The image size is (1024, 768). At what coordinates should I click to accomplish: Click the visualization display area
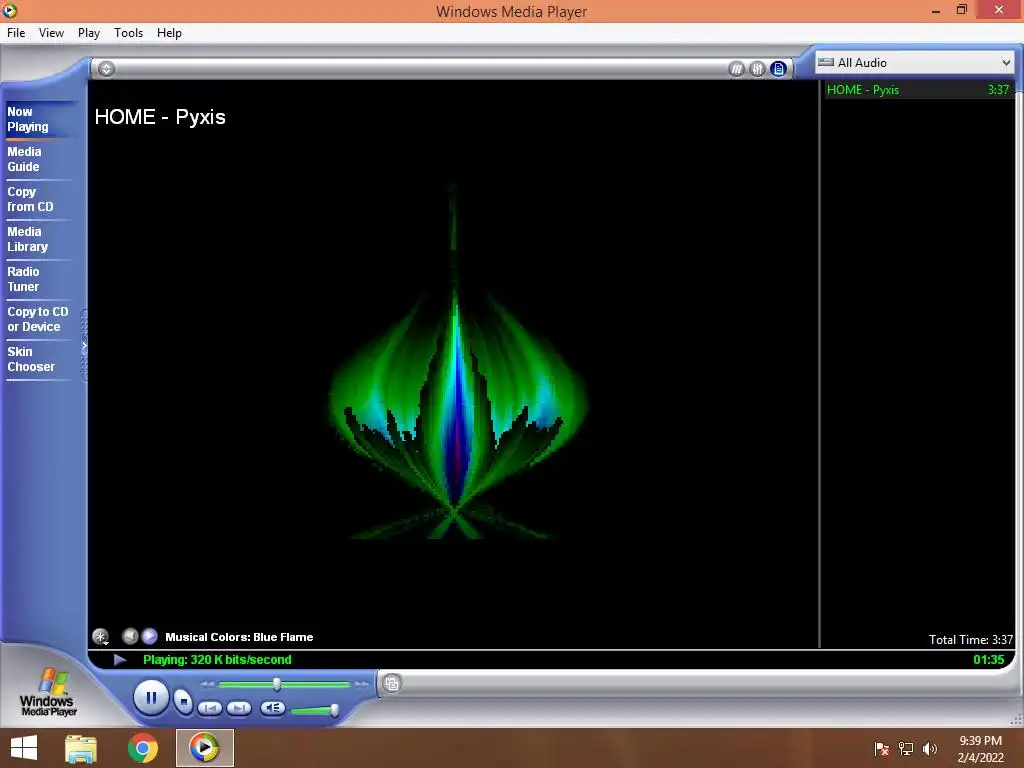[454, 366]
